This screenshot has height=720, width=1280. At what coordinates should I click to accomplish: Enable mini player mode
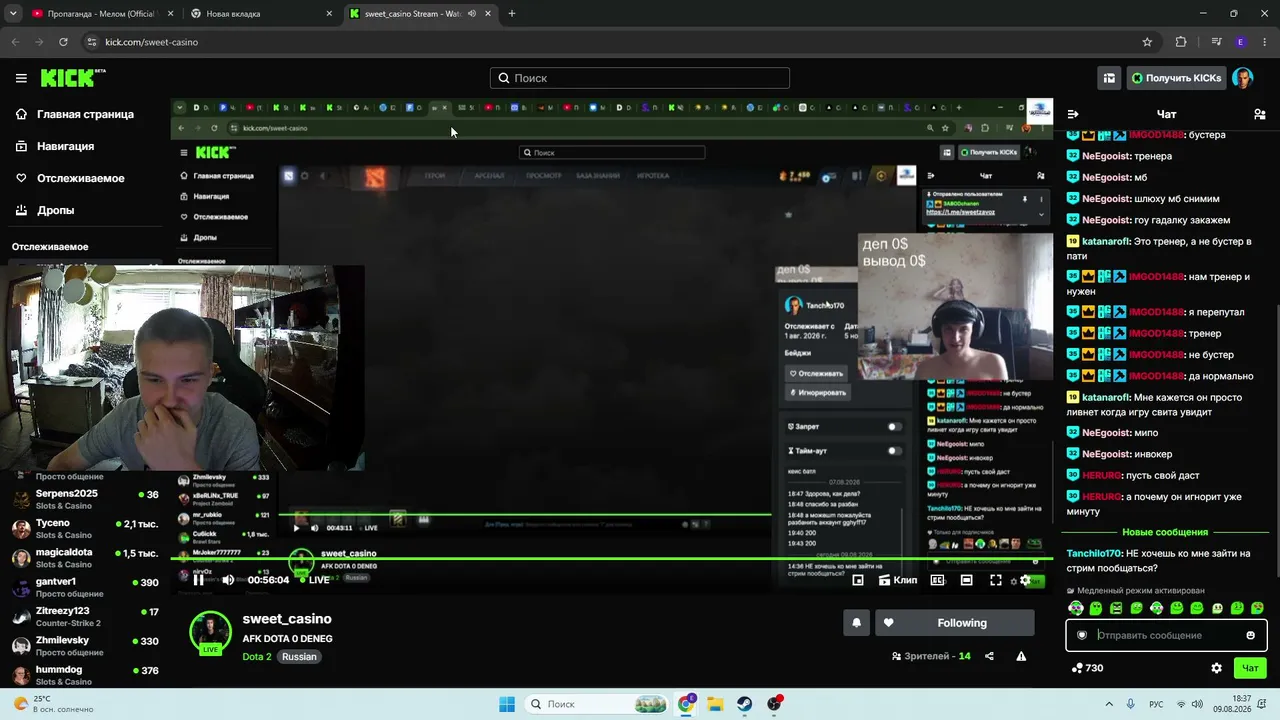(858, 580)
